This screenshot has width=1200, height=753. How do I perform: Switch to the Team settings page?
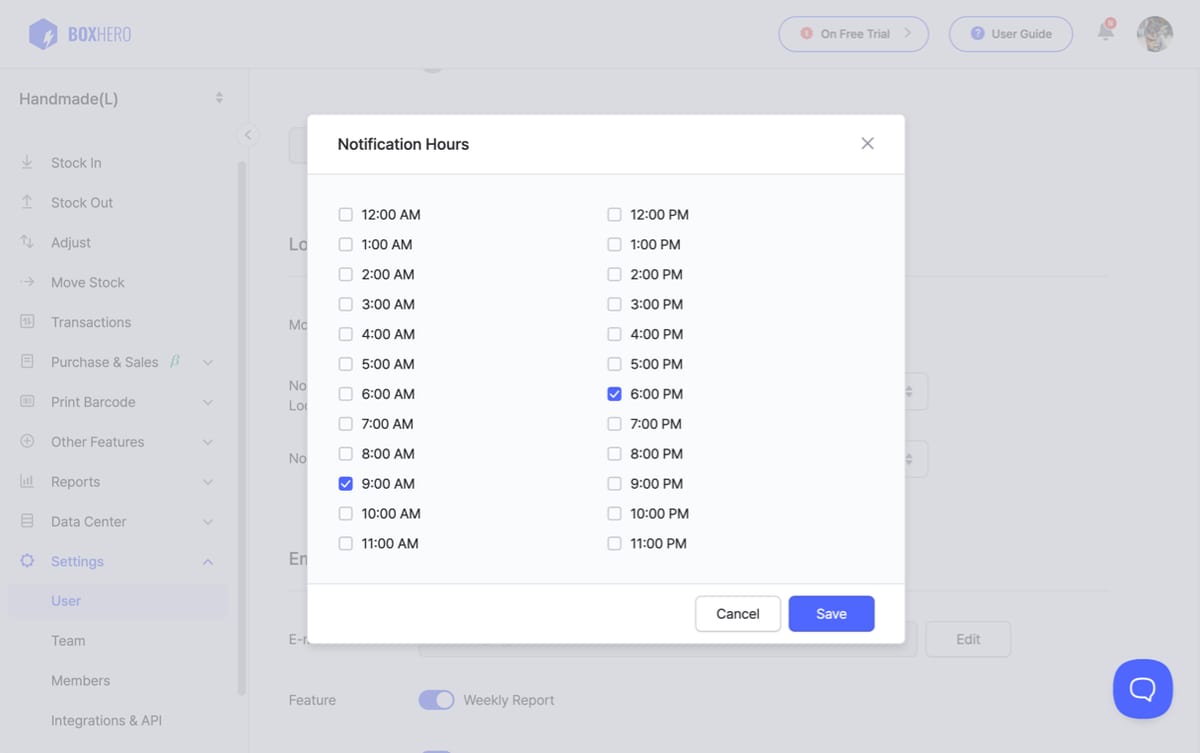(68, 640)
